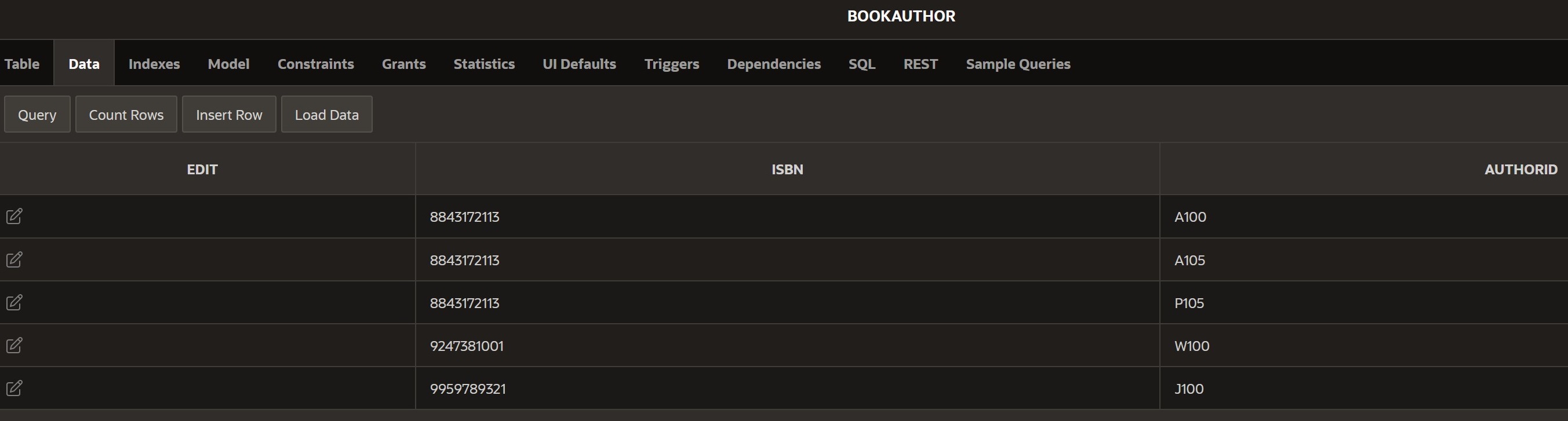Viewport: 1568px width, 421px height.
Task: Click the Load Data button
Action: (327, 115)
